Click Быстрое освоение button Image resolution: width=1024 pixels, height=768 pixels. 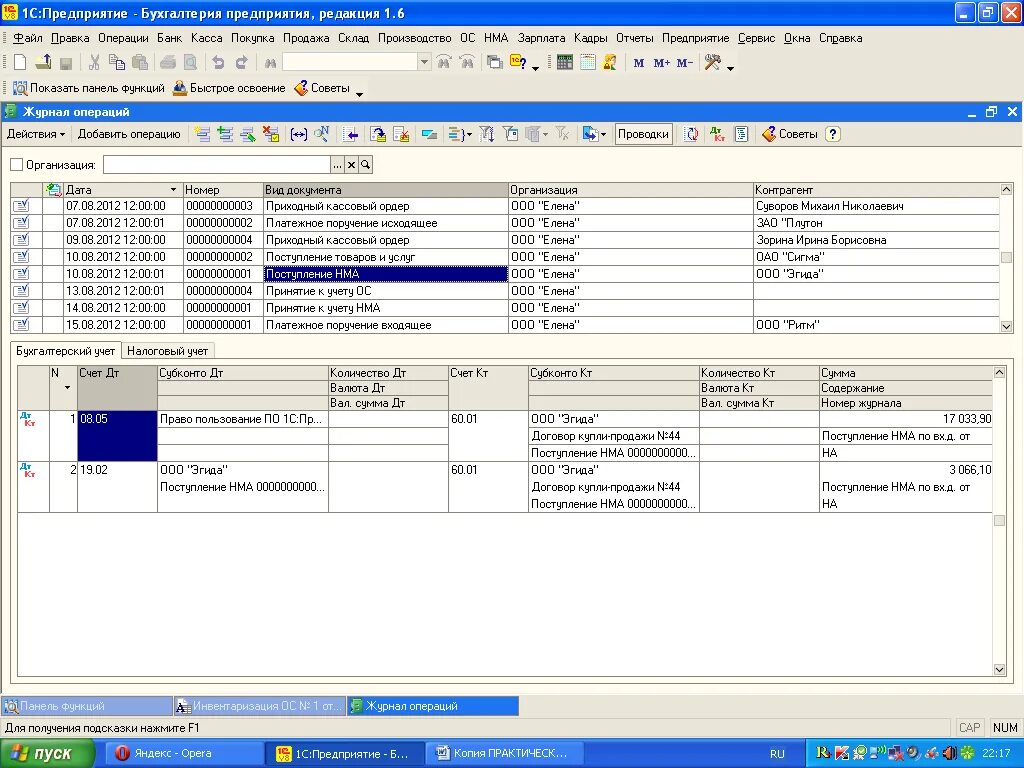229,88
